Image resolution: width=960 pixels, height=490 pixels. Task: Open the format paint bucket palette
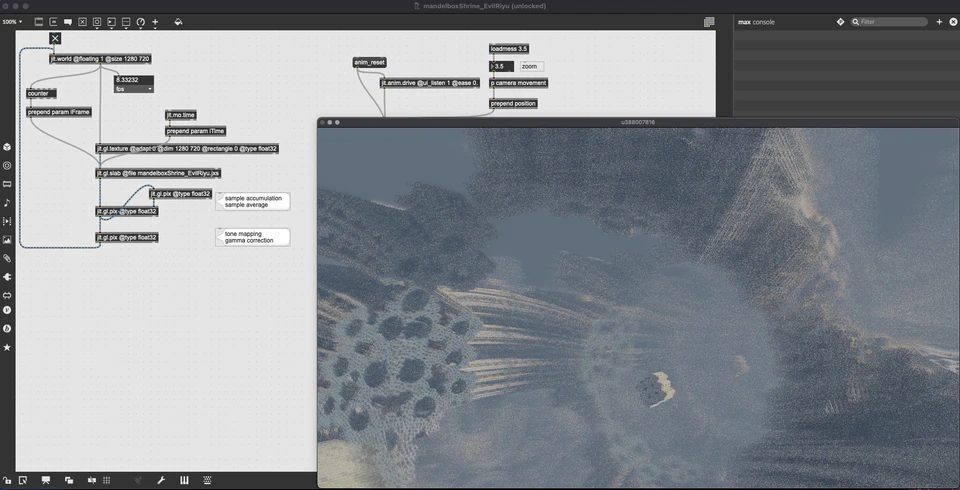tap(178, 22)
